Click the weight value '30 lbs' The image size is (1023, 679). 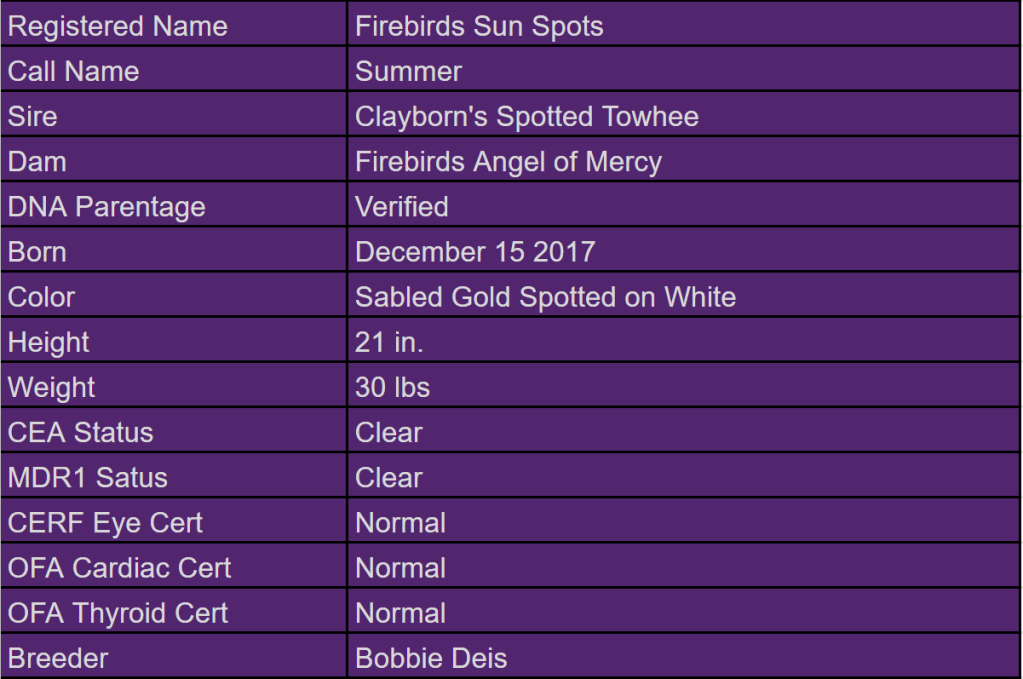[392, 387]
